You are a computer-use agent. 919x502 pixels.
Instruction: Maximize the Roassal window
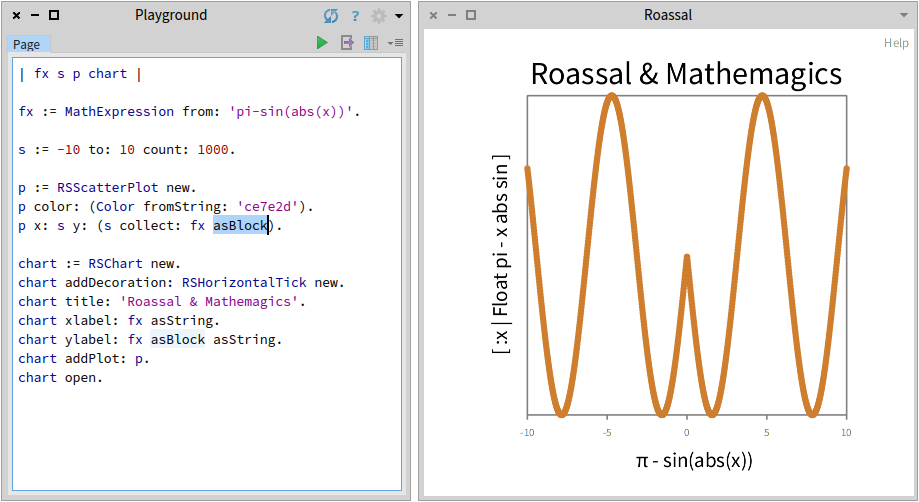471,15
